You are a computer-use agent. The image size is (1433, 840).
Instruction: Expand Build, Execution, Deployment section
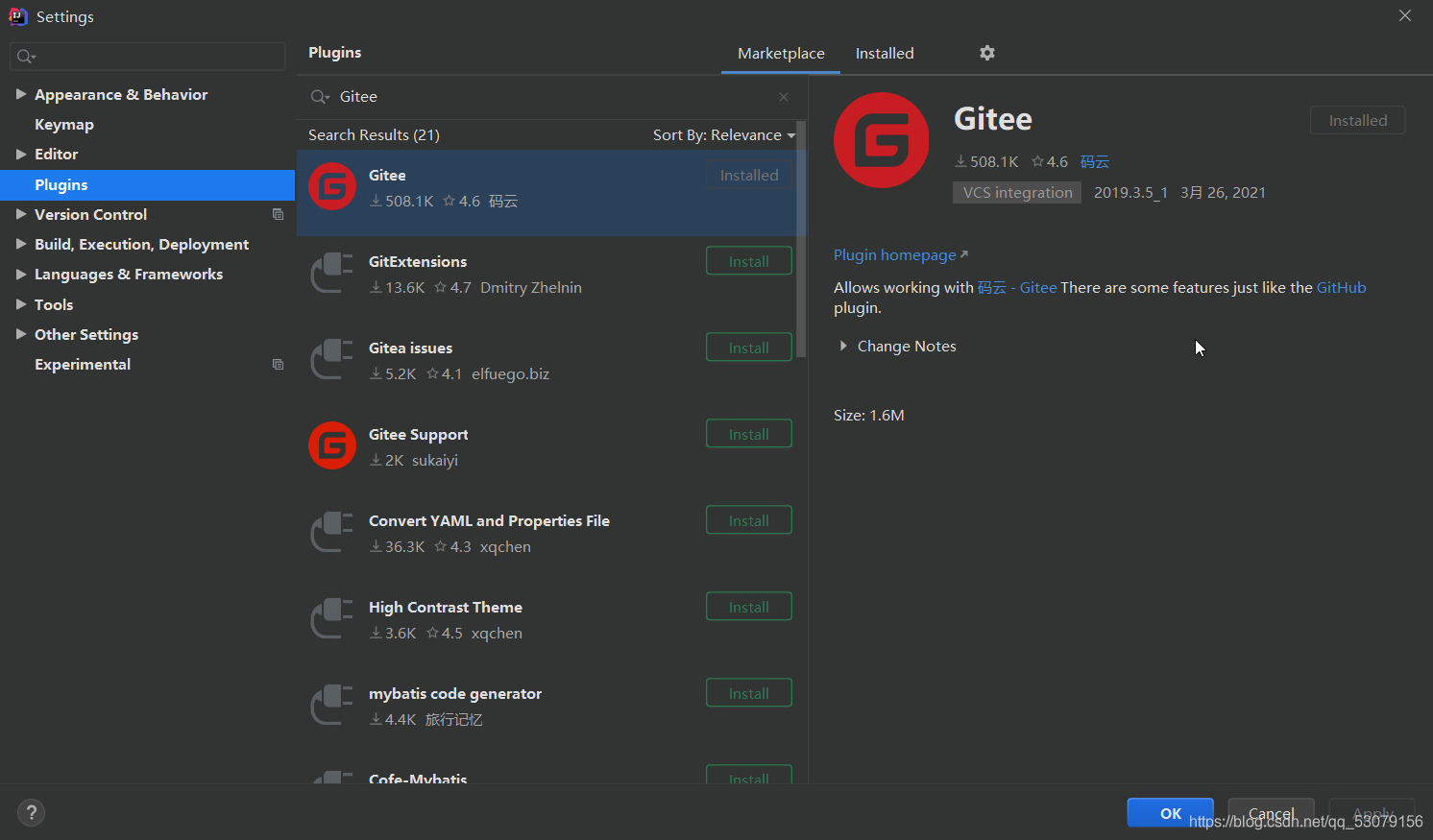tap(21, 244)
